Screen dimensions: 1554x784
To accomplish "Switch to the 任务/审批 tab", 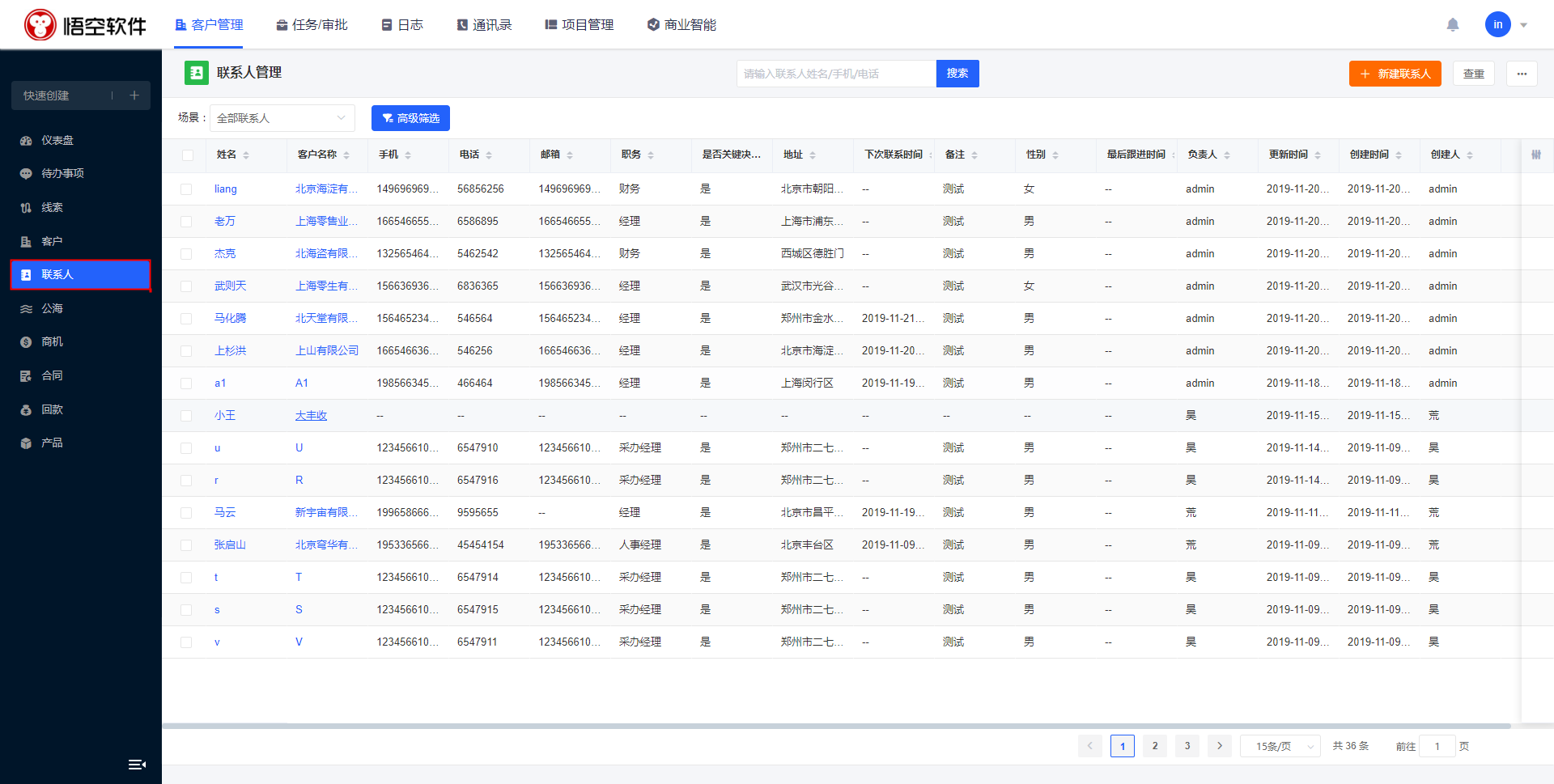I will pos(312,25).
